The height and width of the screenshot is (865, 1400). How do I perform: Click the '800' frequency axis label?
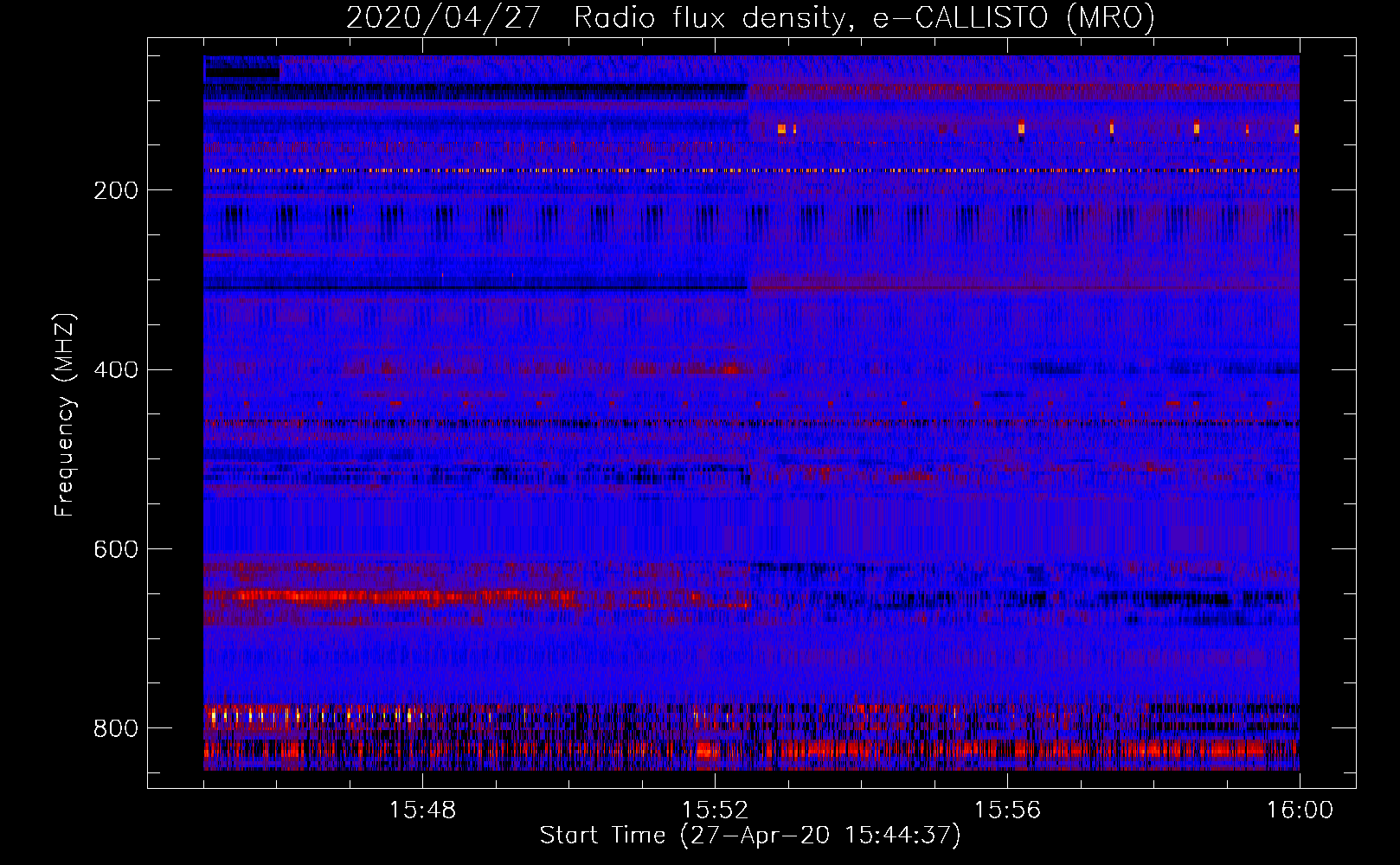(116, 728)
